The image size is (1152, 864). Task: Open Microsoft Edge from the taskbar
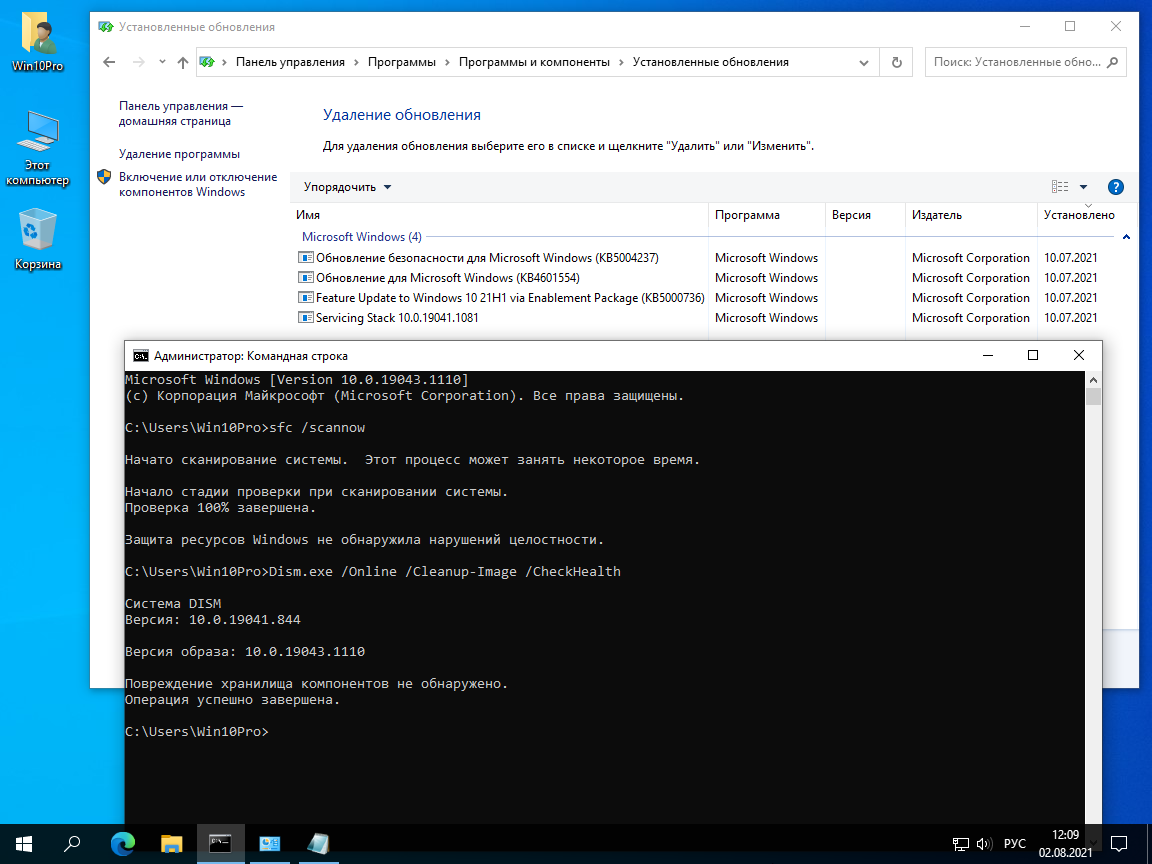[x=123, y=843]
